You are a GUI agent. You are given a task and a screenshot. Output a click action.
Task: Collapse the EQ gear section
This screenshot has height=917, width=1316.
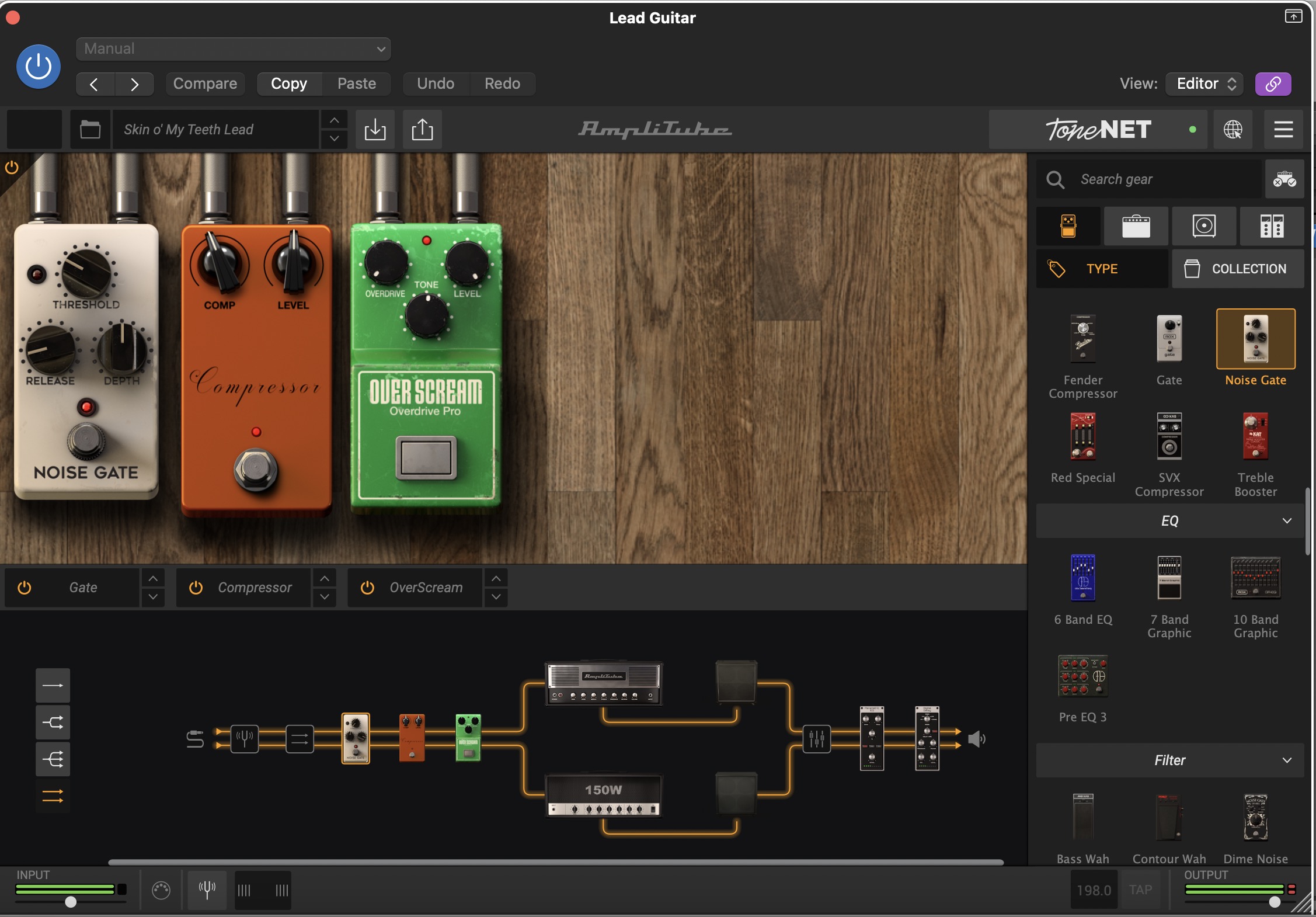tap(1170, 521)
